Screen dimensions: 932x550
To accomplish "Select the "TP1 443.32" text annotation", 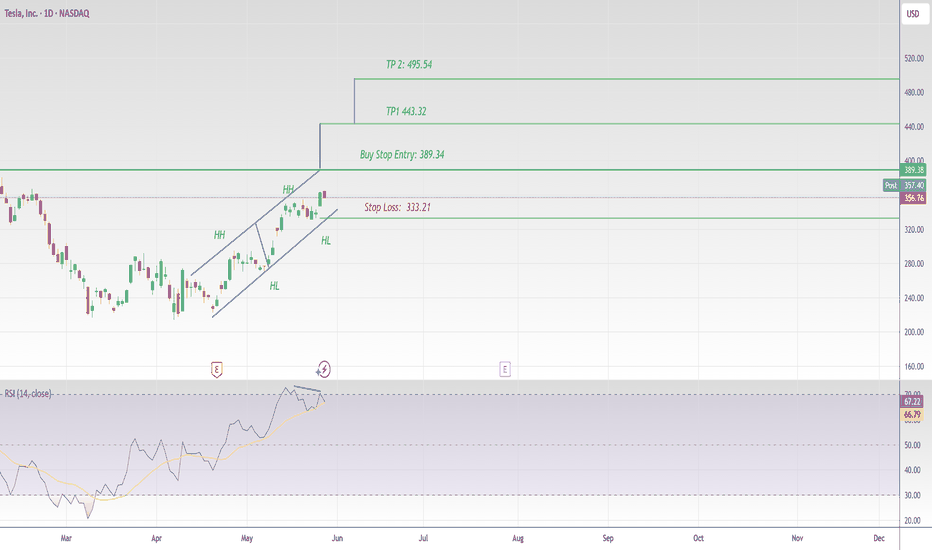I will [406, 111].
